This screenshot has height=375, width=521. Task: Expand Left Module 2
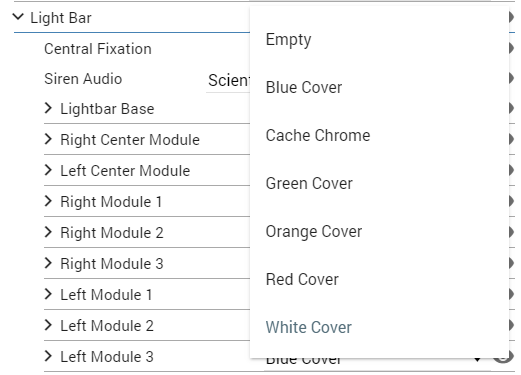(x=48, y=325)
